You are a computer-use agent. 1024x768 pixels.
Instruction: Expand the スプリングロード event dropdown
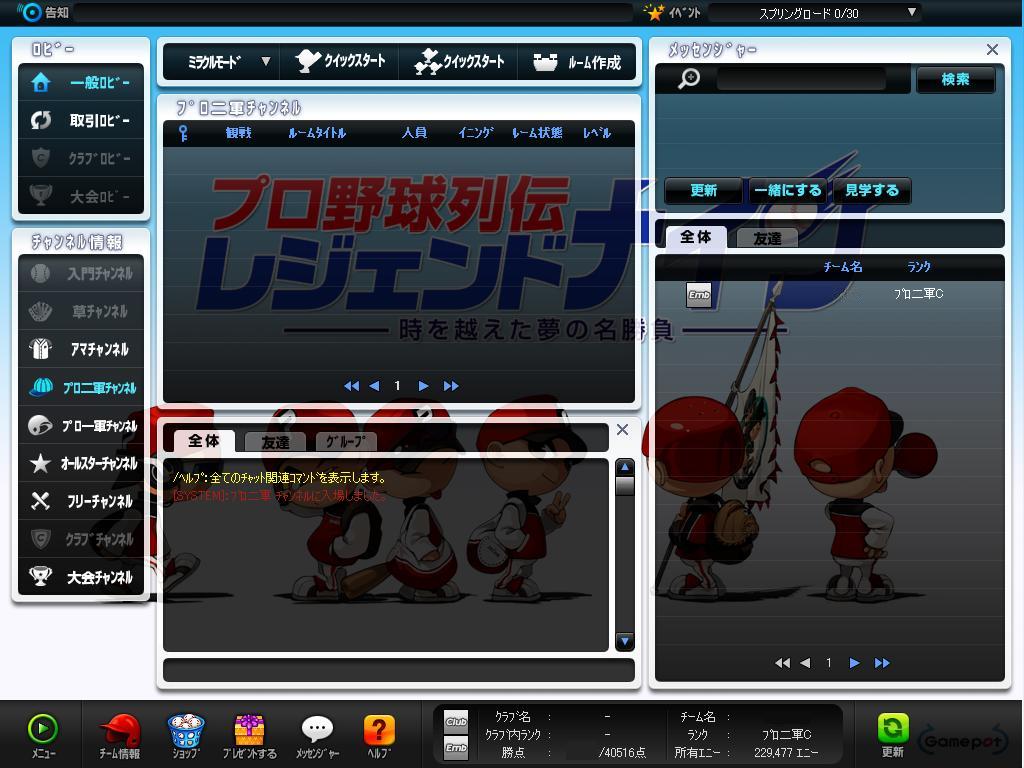[x=912, y=12]
